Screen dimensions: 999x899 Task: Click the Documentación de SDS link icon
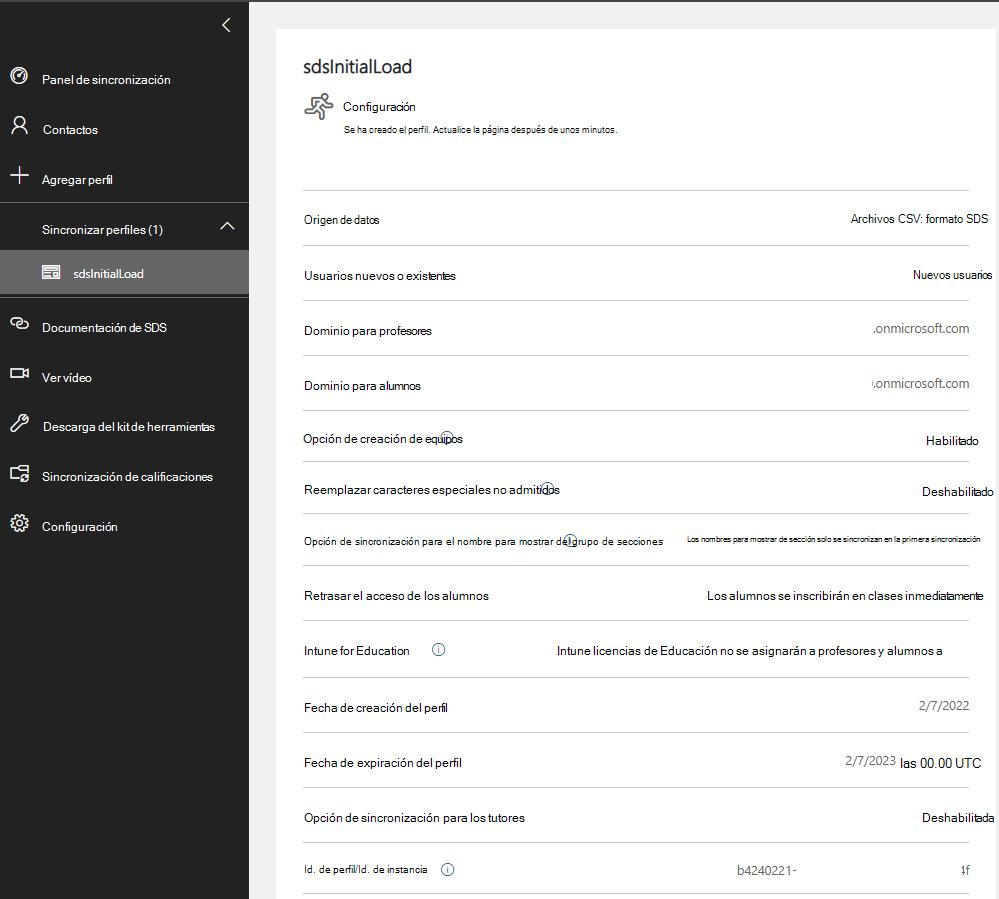[x=19, y=324]
